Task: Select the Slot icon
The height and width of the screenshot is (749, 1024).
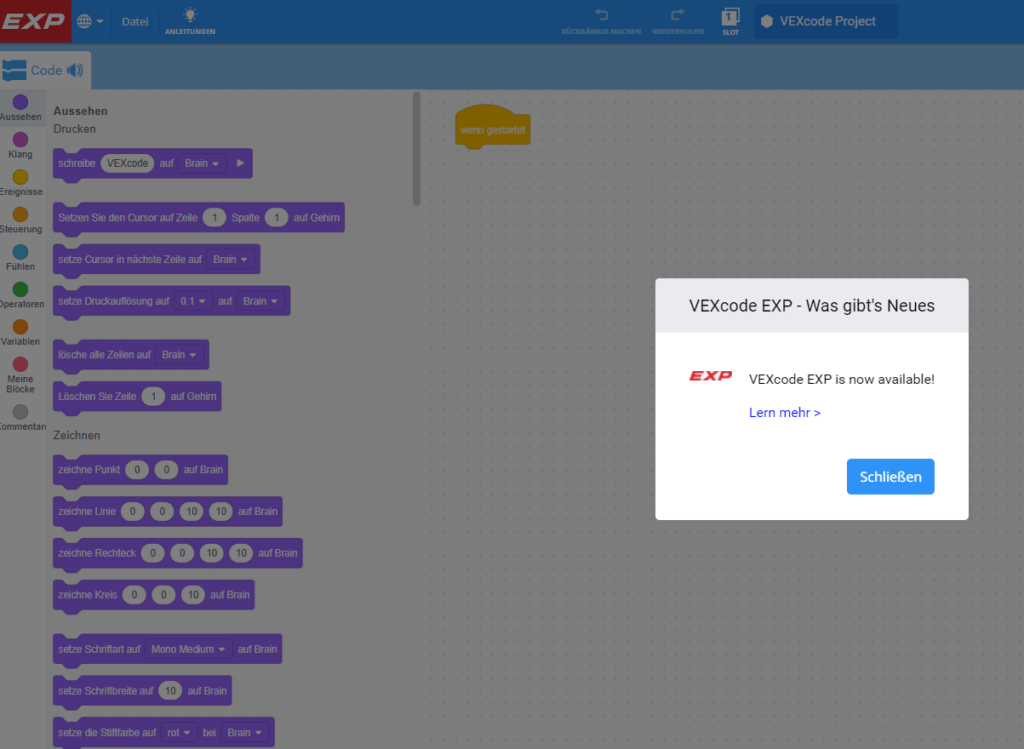Action: pos(730,21)
